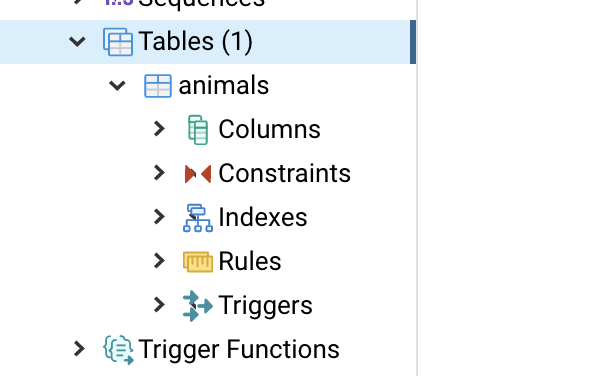Screen dimensions: 602x376
Task: Collapse the Tables (1) node
Action: coord(77,41)
